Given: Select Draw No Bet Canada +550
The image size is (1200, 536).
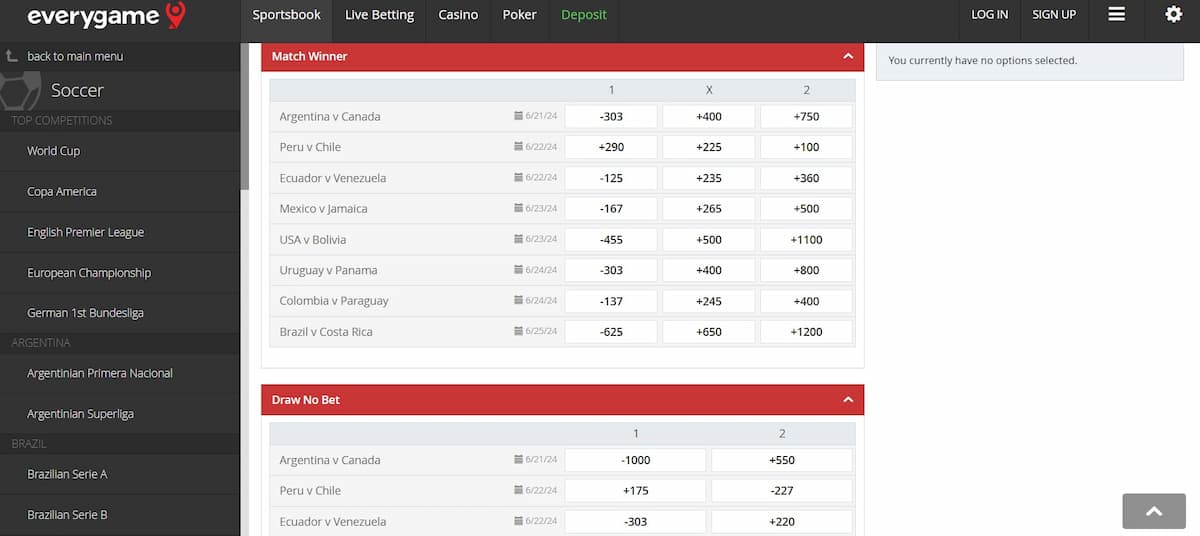Looking at the screenshot, I should click(x=782, y=460).
